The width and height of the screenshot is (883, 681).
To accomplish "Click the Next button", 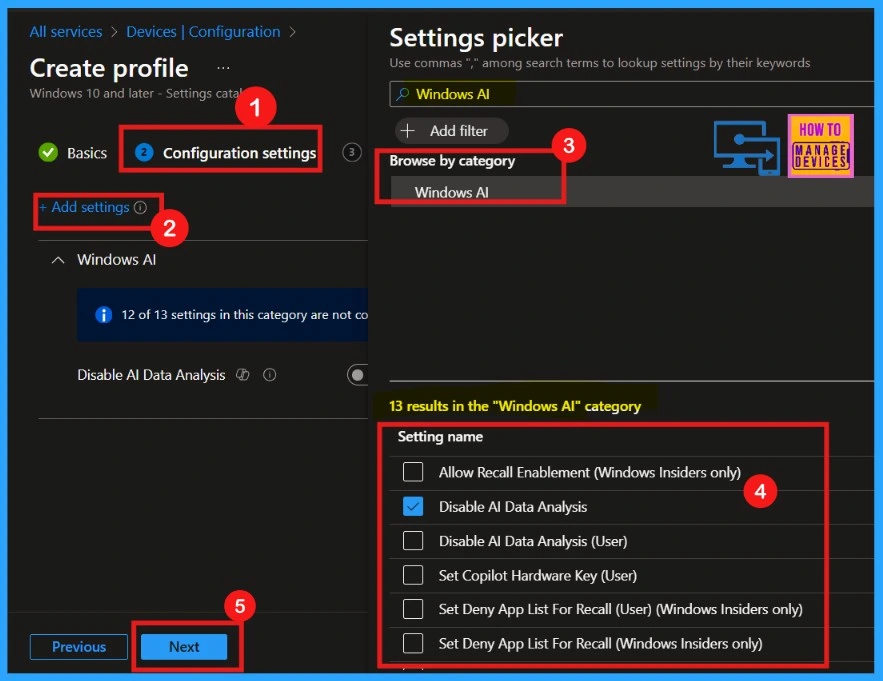I will [x=184, y=647].
